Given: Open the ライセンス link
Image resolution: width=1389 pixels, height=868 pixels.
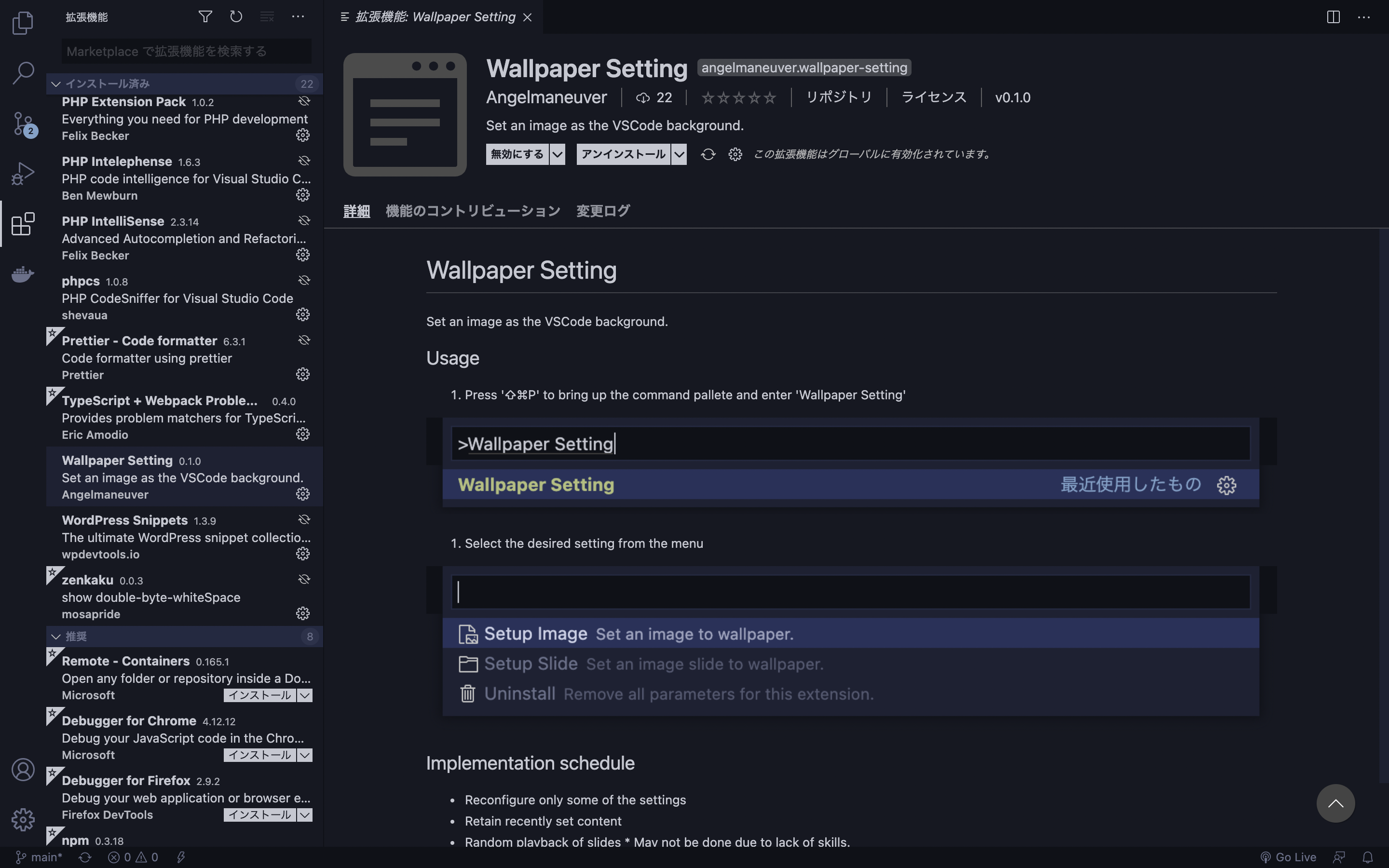Looking at the screenshot, I should click(x=934, y=97).
